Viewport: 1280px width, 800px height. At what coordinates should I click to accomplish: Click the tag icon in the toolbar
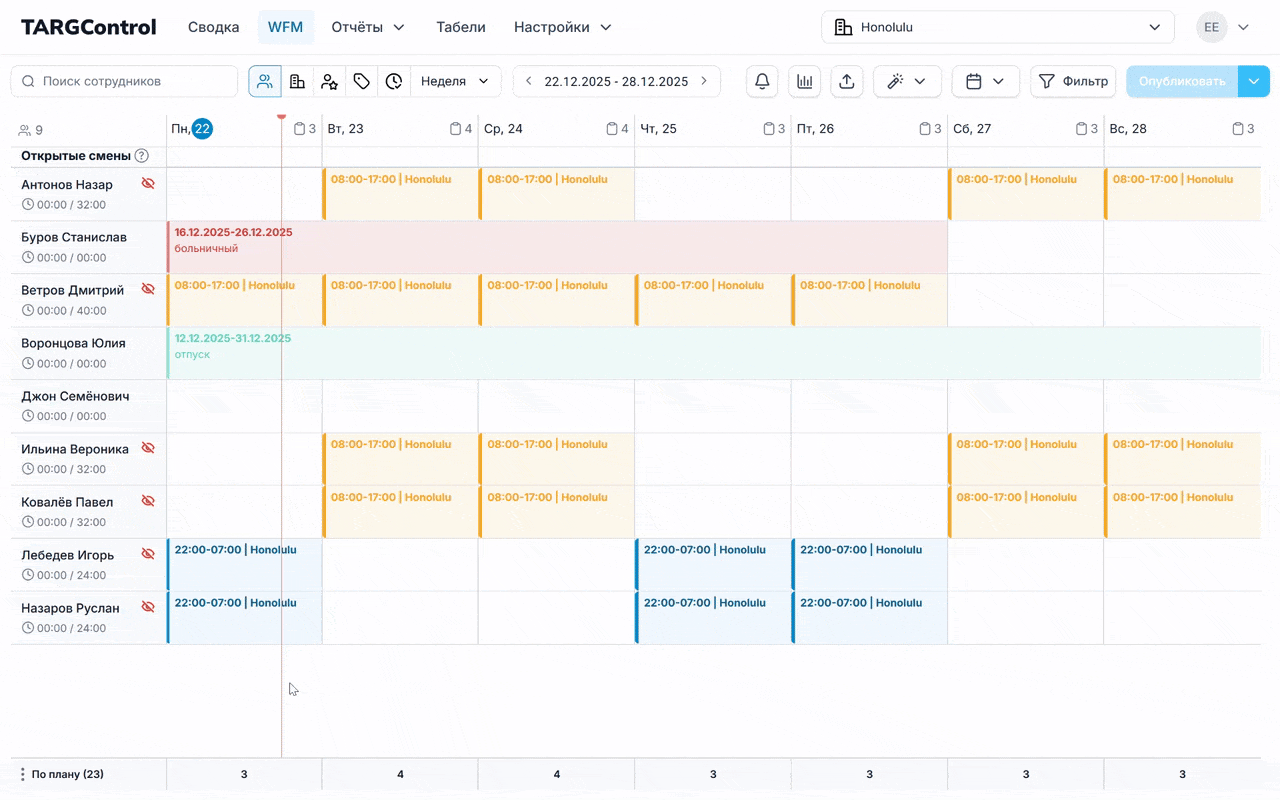(362, 81)
